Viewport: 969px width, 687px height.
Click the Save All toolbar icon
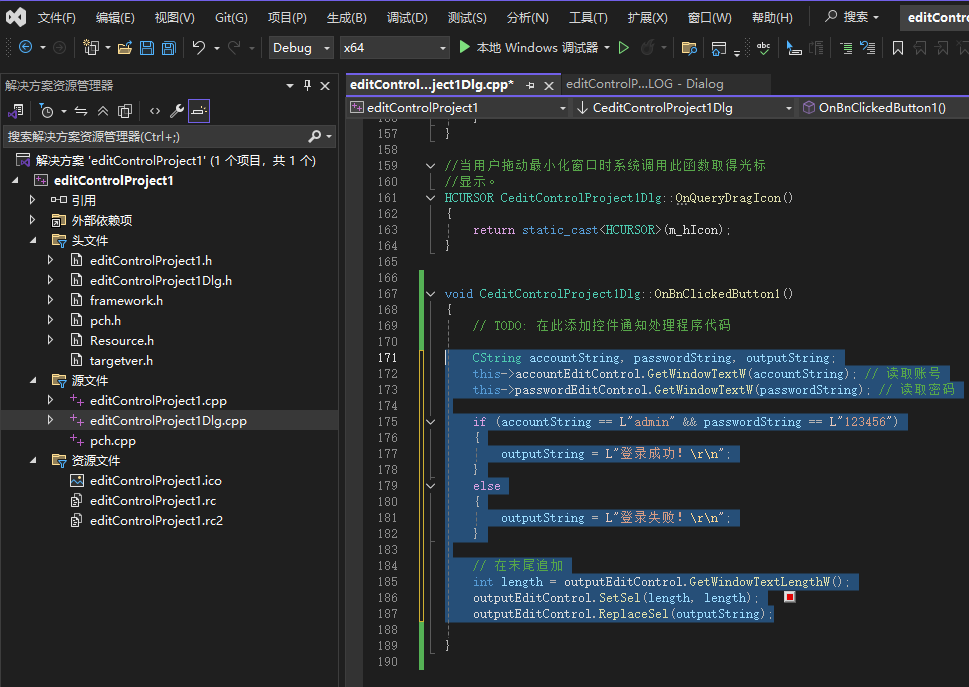168,48
